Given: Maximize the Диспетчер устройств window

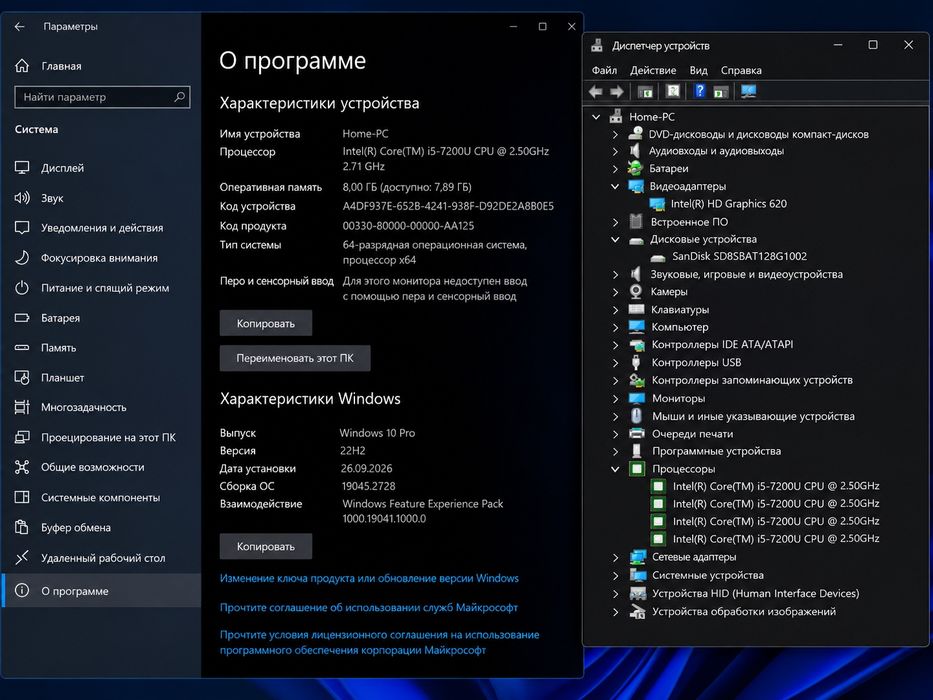Looking at the screenshot, I should [x=873, y=45].
